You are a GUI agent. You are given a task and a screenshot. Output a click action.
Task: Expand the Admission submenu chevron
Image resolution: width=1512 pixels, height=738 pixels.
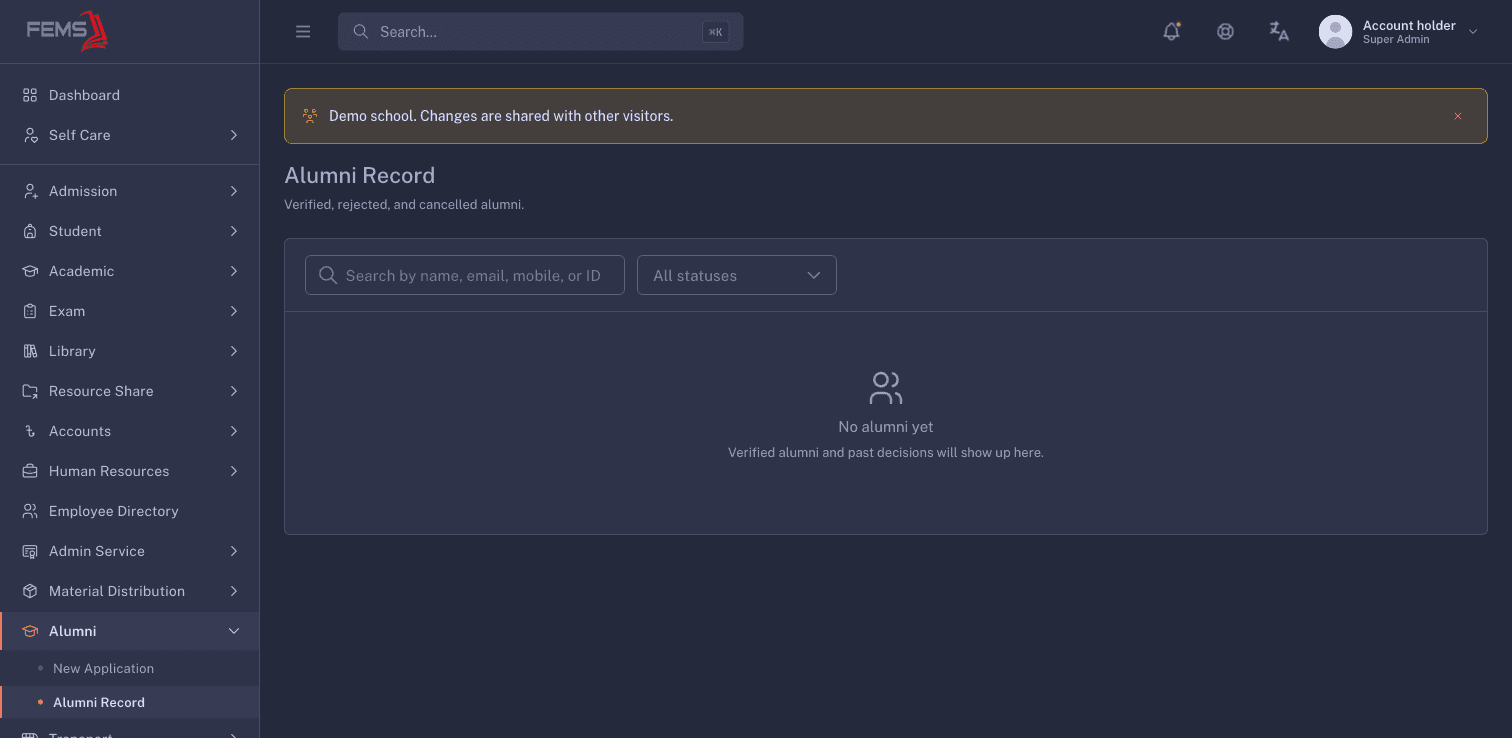[x=234, y=191]
